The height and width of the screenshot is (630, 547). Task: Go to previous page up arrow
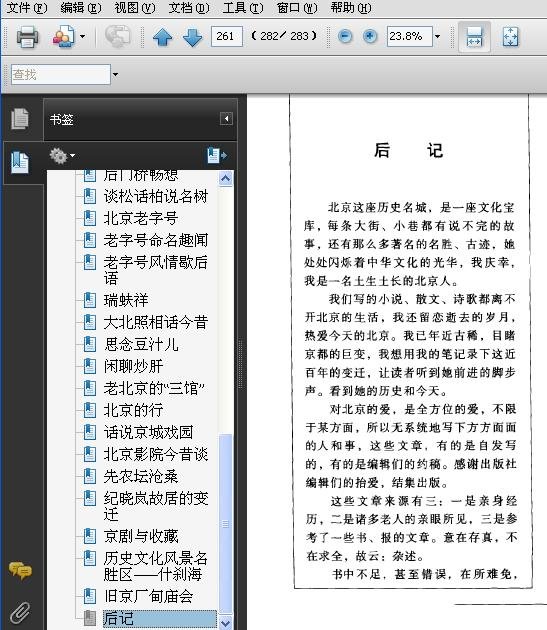162,37
